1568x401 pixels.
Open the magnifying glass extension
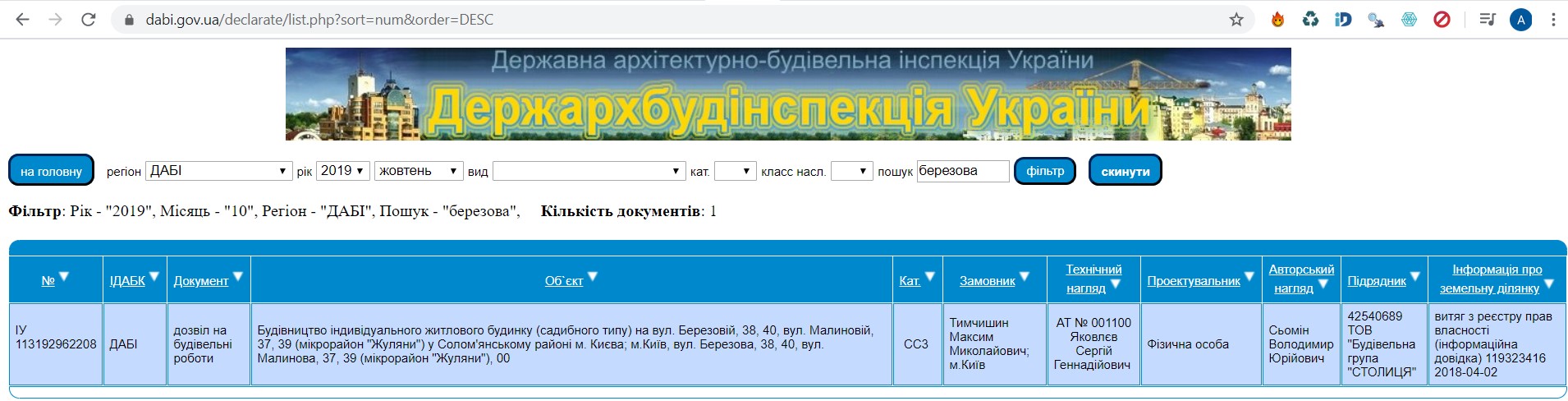(1376, 20)
